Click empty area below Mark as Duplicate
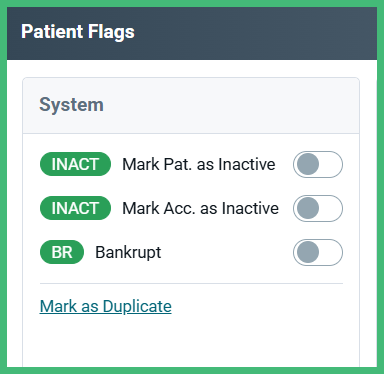 click(x=191, y=342)
